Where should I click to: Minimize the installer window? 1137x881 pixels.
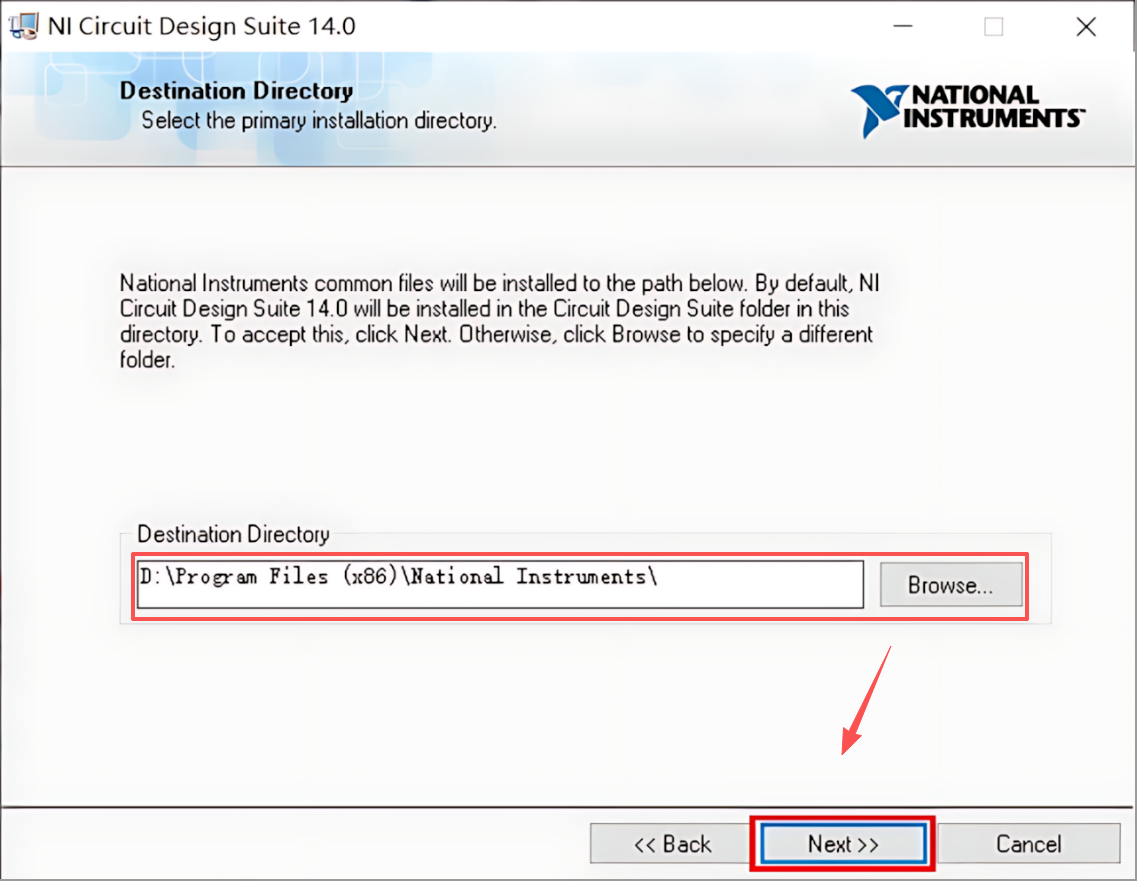(x=903, y=26)
